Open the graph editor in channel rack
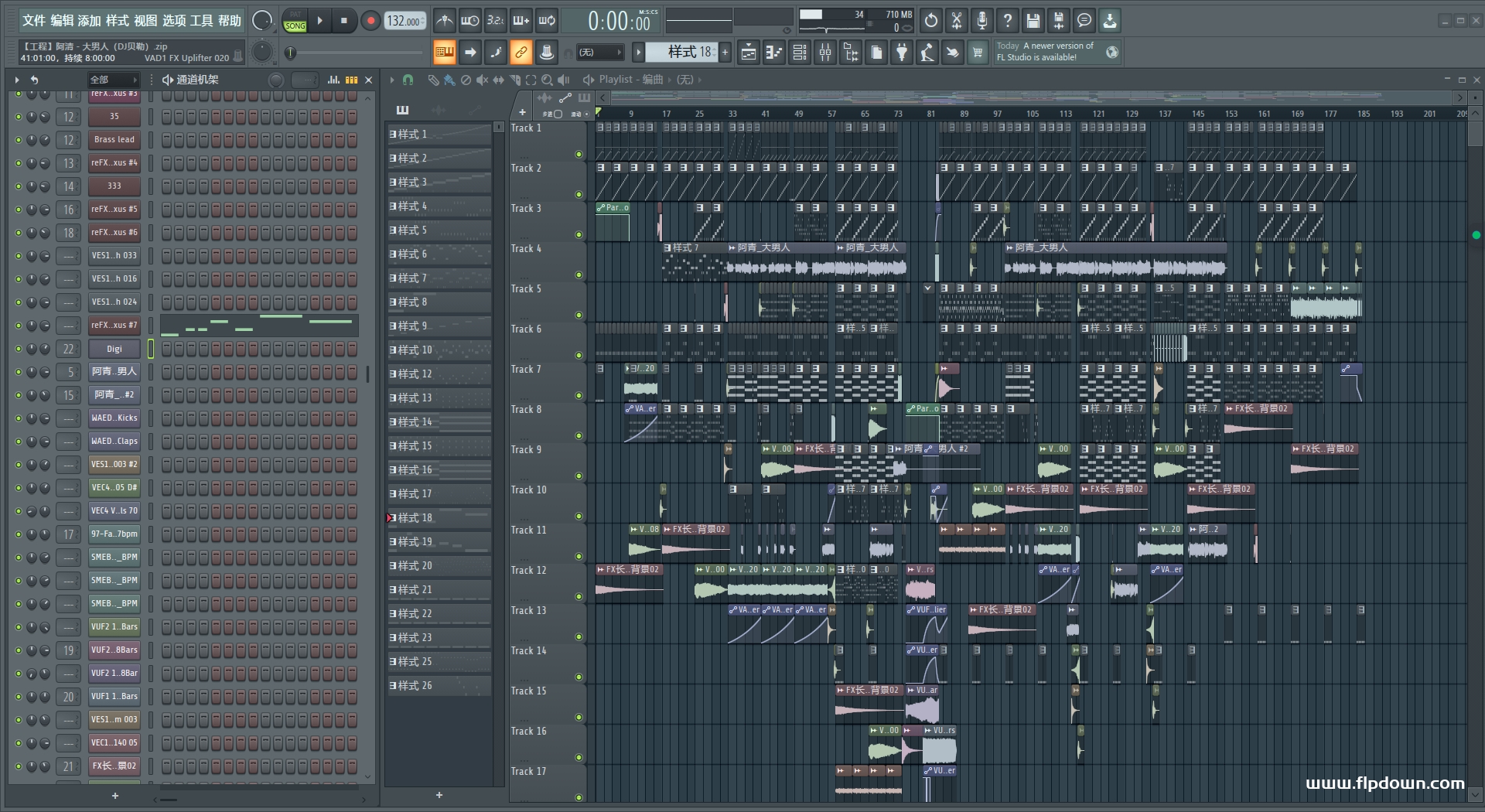 (x=333, y=80)
